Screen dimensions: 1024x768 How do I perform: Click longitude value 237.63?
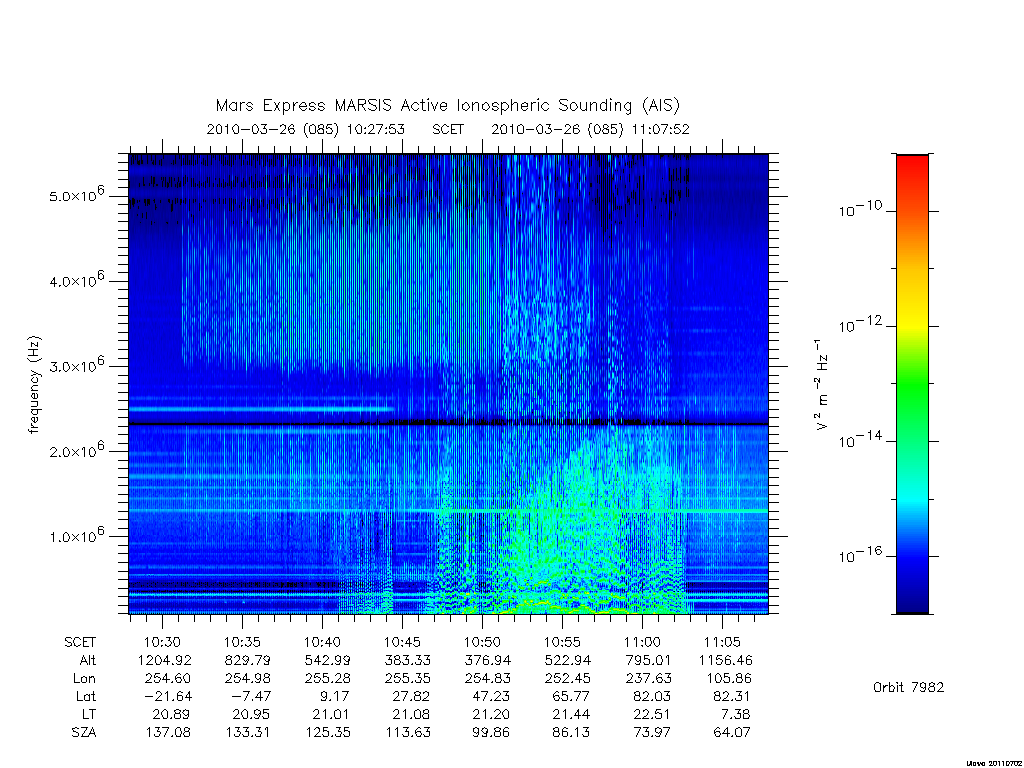648,679
